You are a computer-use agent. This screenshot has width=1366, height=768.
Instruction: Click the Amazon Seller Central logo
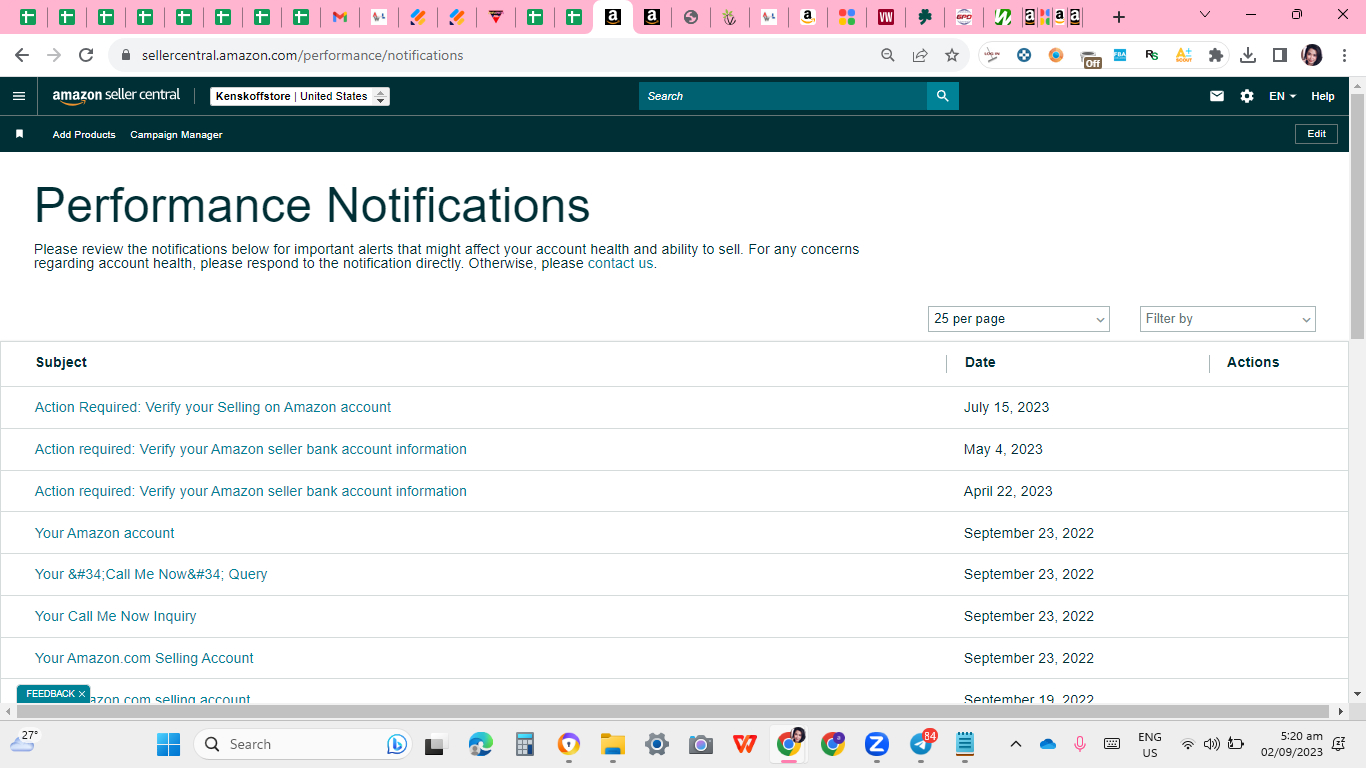pos(116,96)
